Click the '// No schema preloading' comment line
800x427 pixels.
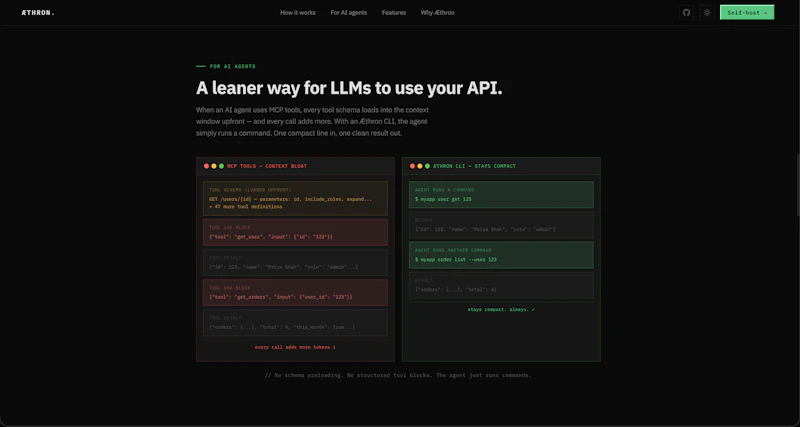[x=398, y=375]
